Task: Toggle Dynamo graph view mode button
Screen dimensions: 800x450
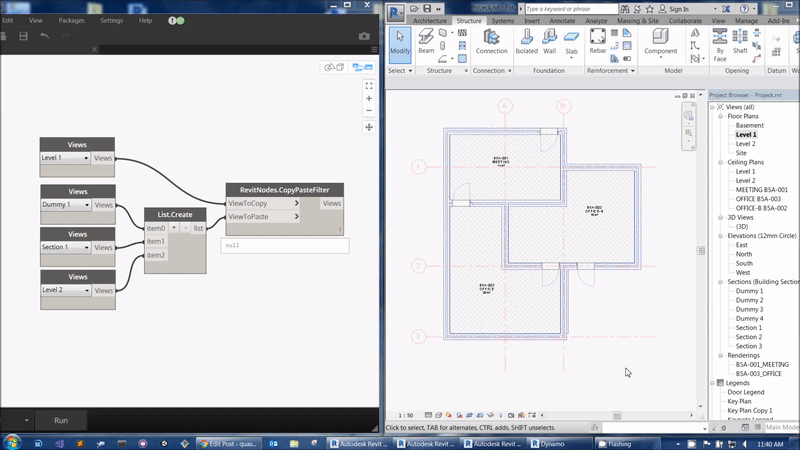Action: (x=362, y=67)
